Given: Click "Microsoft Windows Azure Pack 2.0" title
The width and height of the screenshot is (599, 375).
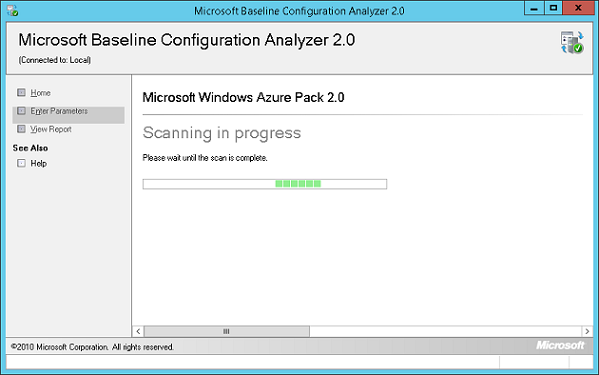Looking at the screenshot, I should pyautogui.click(x=243, y=97).
